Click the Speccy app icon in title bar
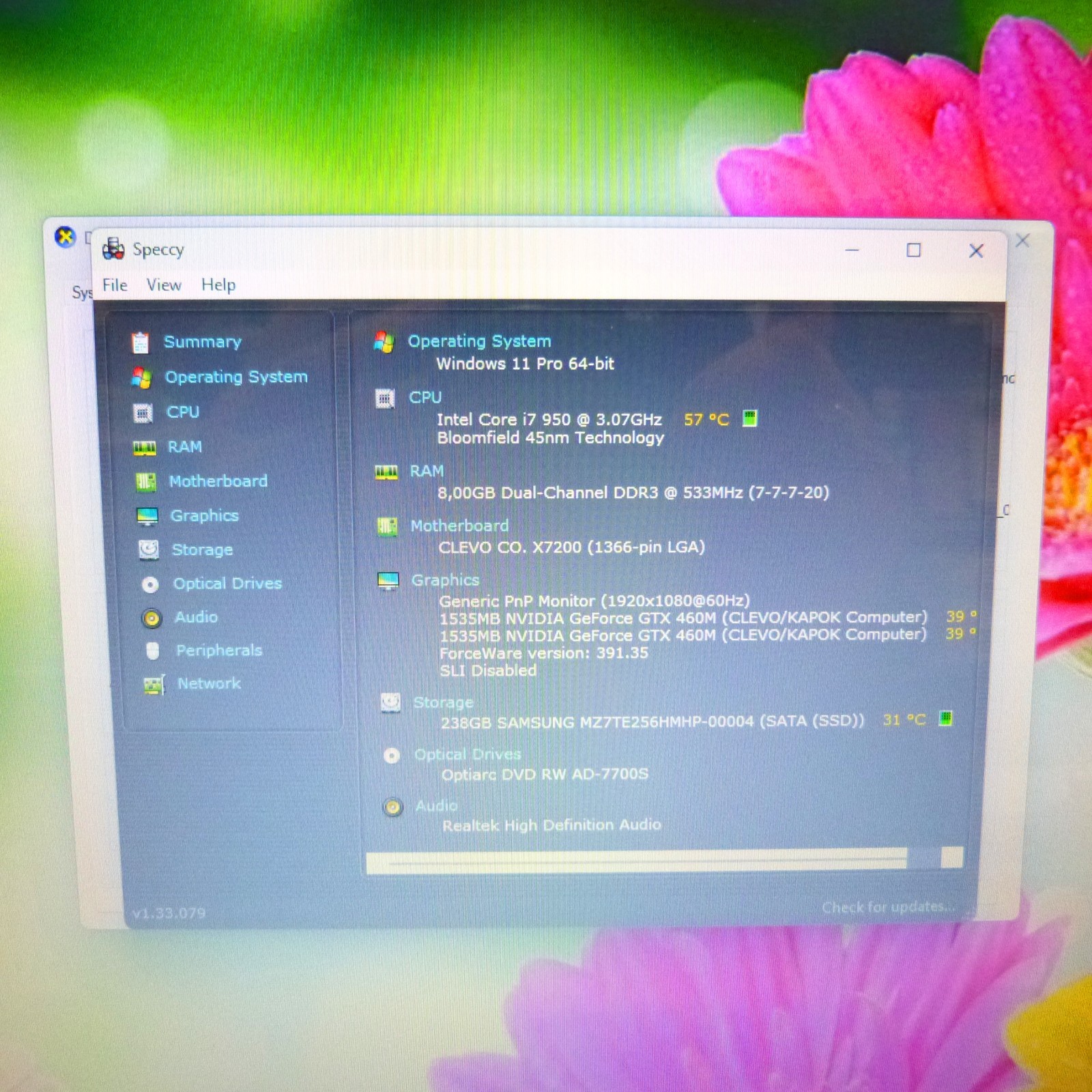Screen dimensions: 1092x1092 (113, 249)
